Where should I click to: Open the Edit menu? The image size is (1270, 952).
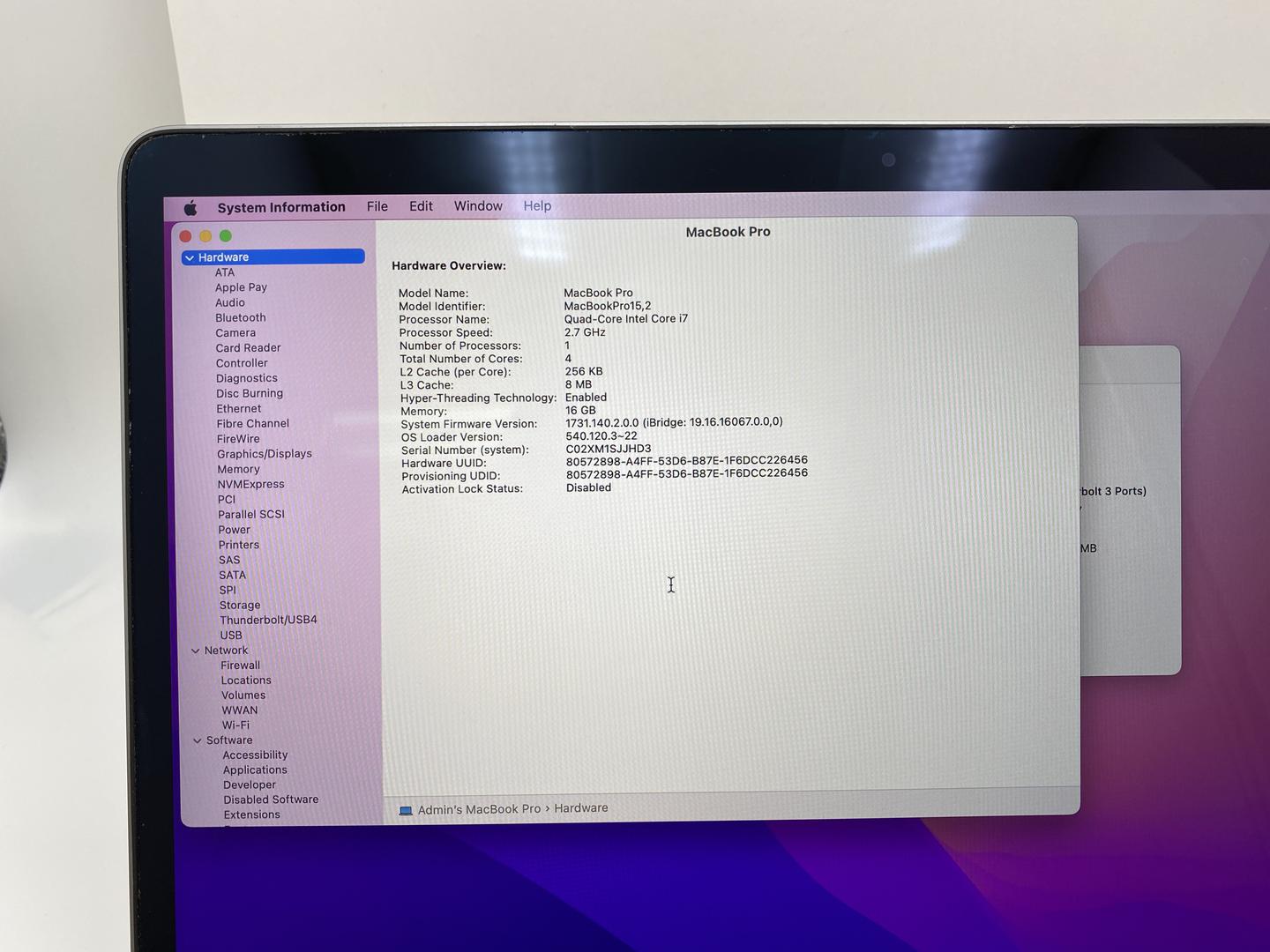click(421, 206)
